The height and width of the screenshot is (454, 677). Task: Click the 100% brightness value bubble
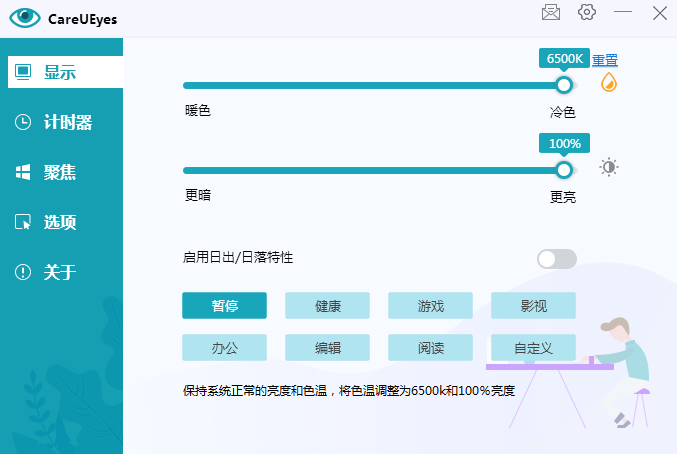[564, 143]
